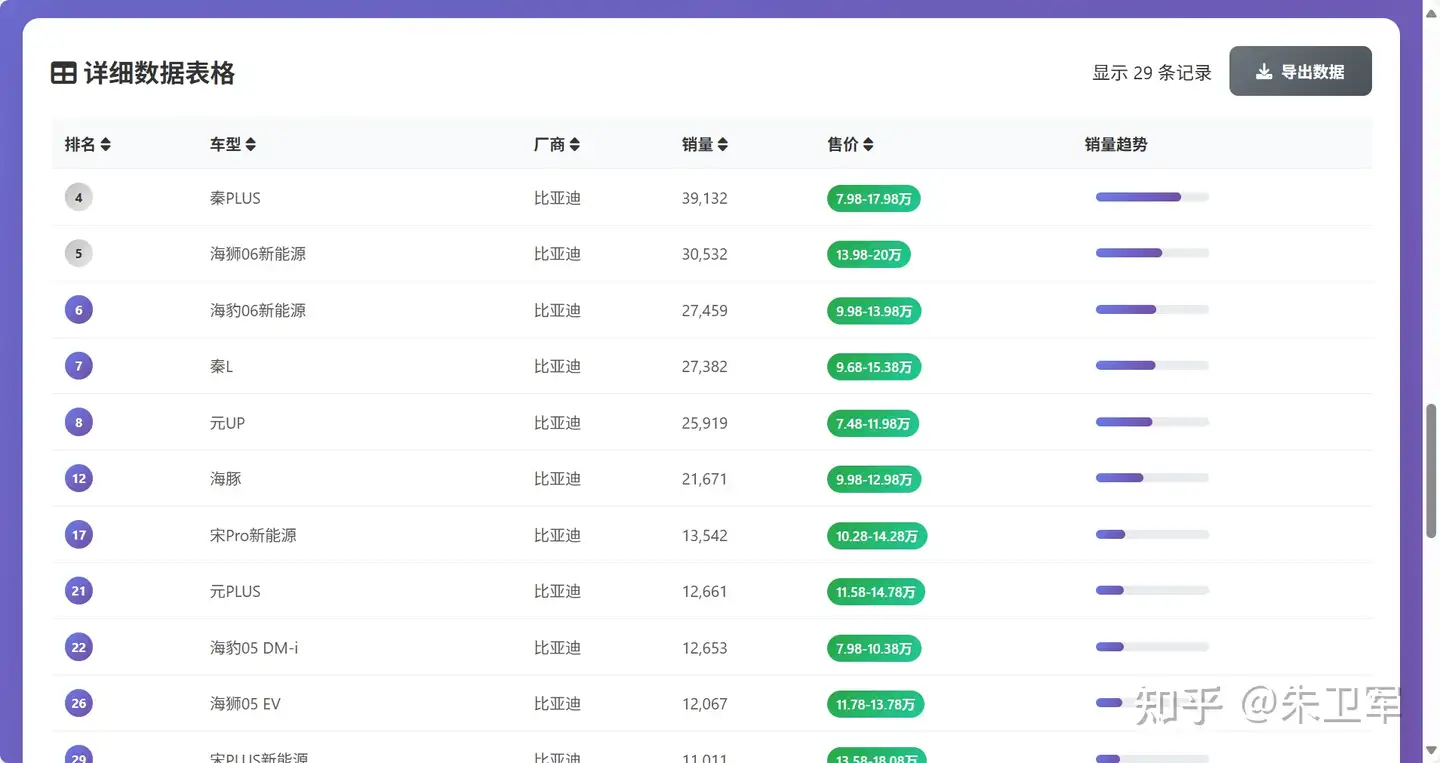Click the 比亚迪 manufacturer in 秦PLUS row

pos(557,198)
